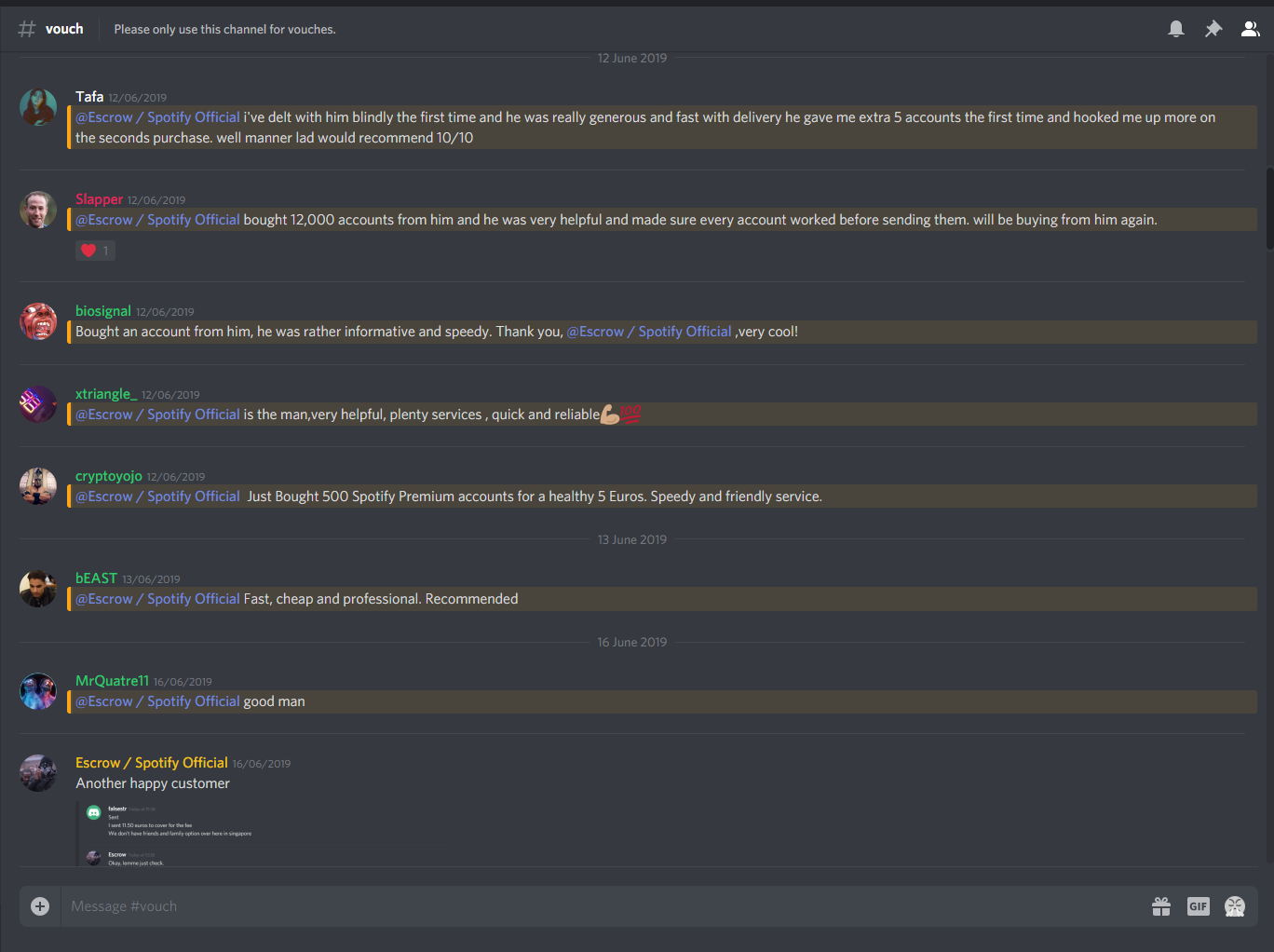Open the GIF picker
The height and width of the screenshot is (952, 1274).
click(x=1199, y=906)
